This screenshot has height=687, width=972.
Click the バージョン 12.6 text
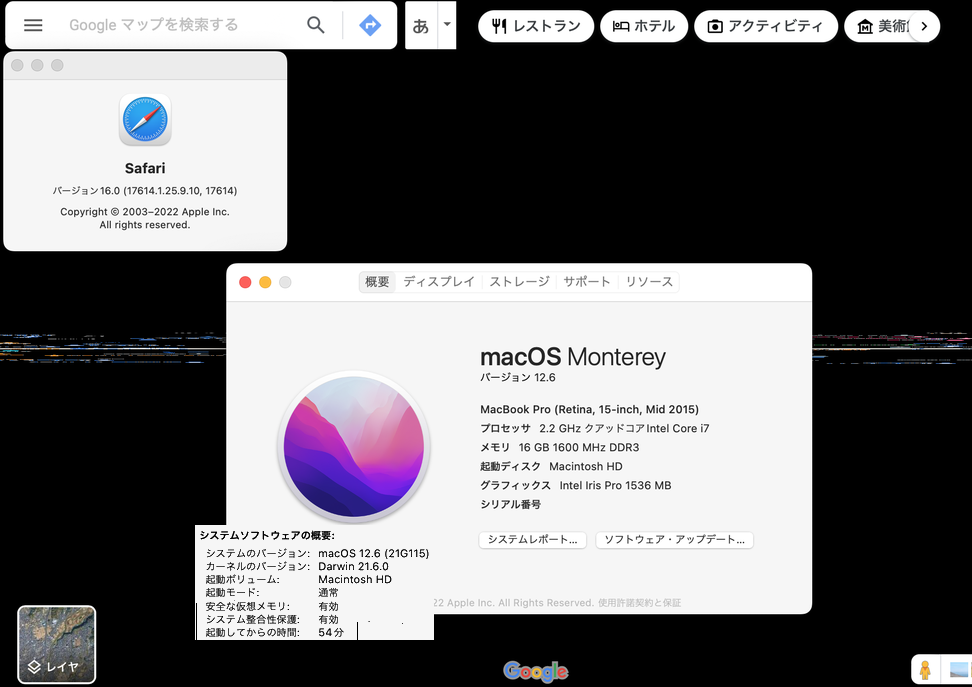click(x=518, y=378)
